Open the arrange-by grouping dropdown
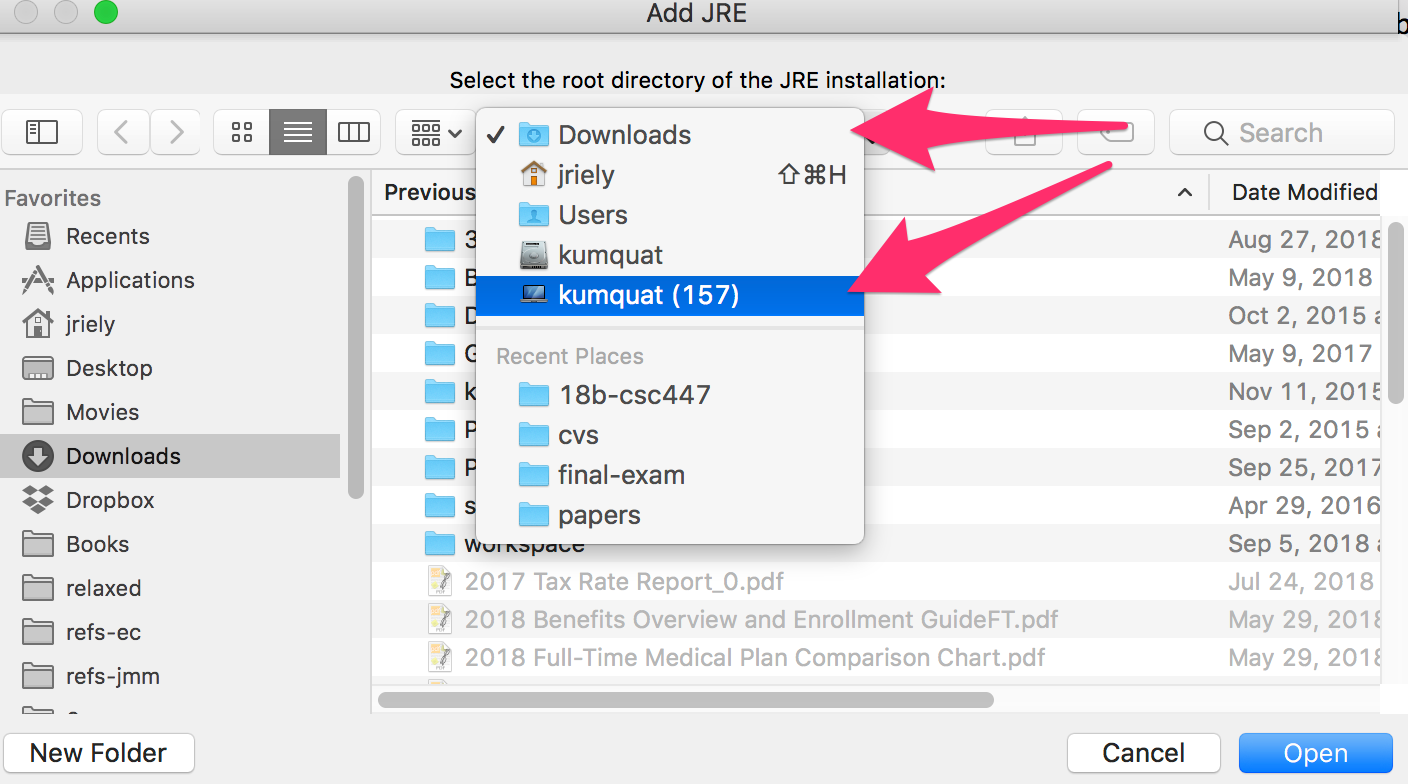This screenshot has height=784, width=1408. [435, 132]
